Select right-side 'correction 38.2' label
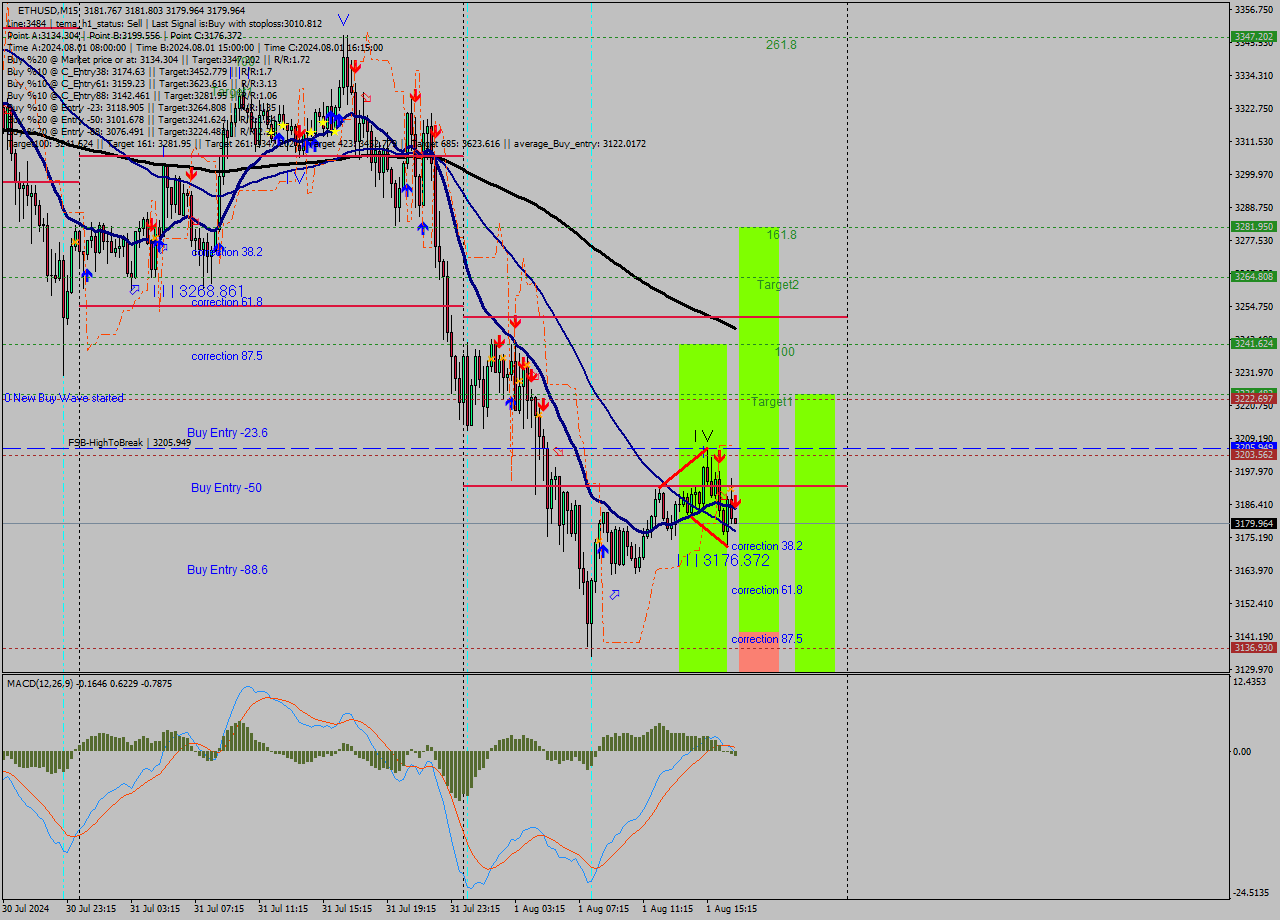The width and height of the screenshot is (1280, 920). pos(767,546)
